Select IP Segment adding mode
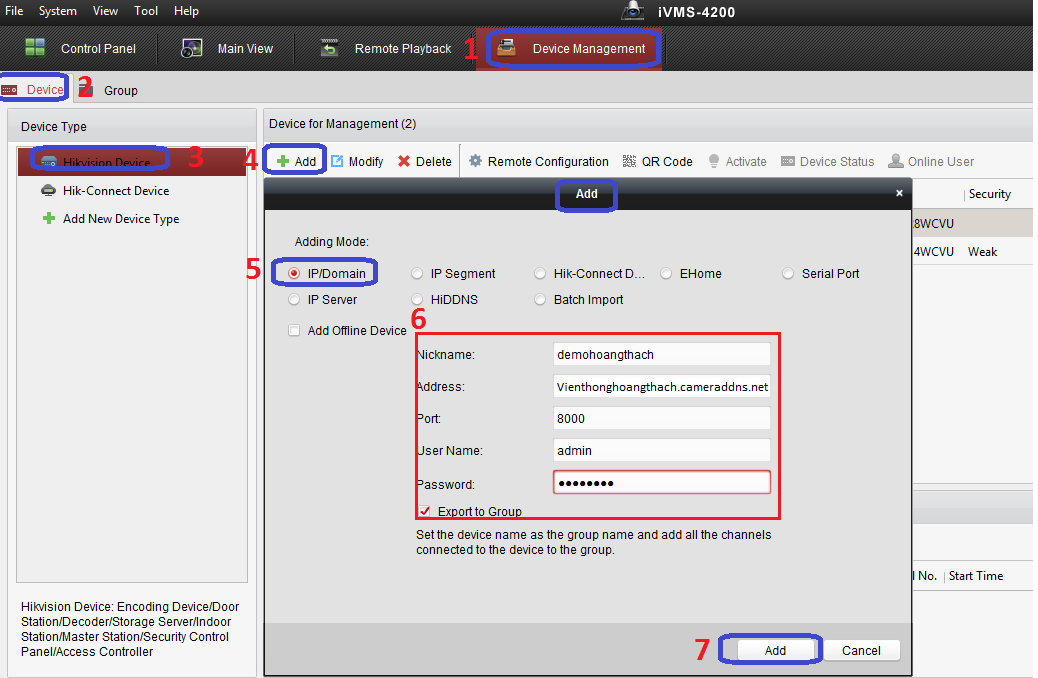1038x678 pixels. click(417, 273)
